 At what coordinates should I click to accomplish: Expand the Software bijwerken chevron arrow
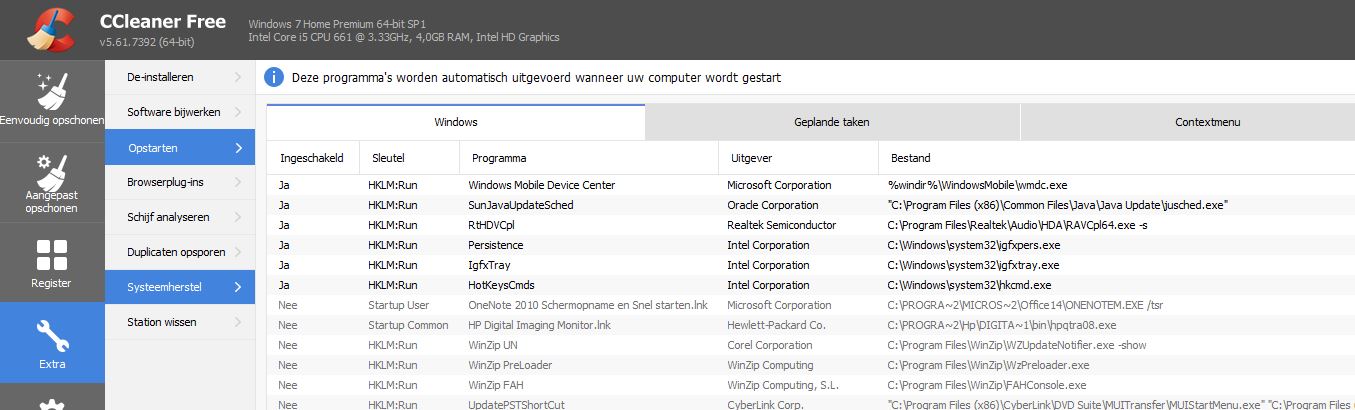coord(238,112)
